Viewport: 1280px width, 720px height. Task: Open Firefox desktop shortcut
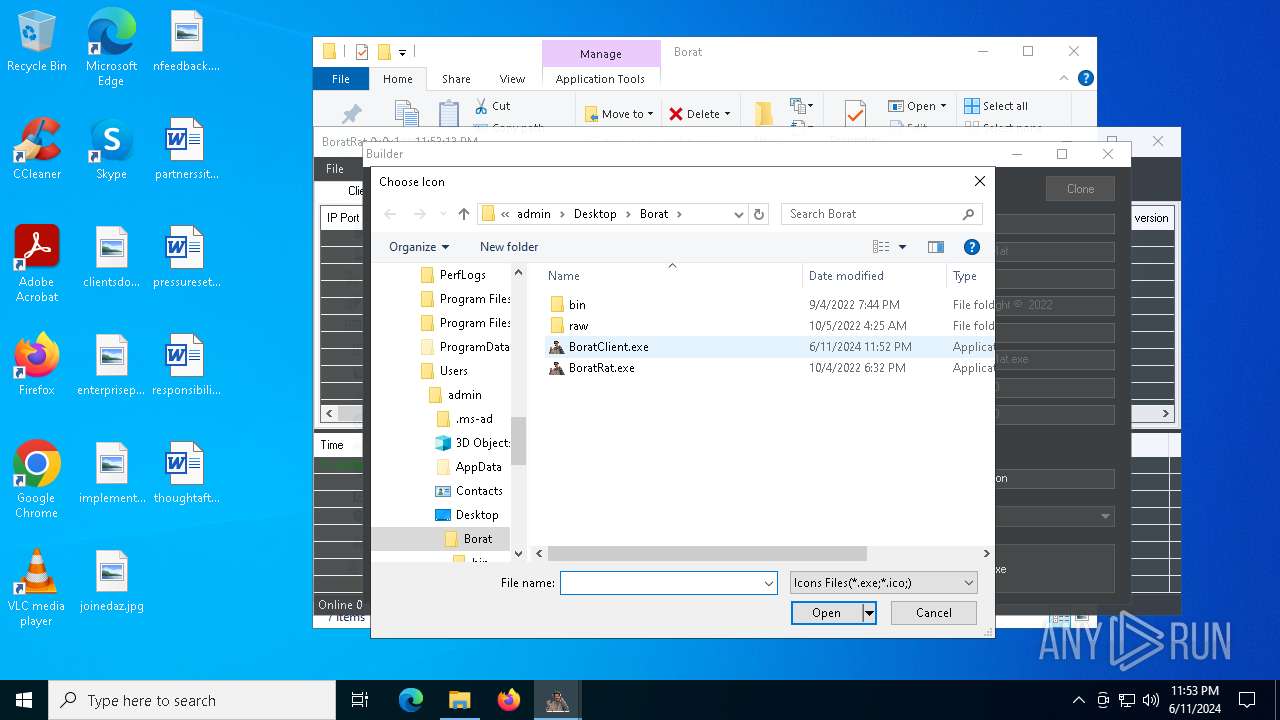pyautogui.click(x=37, y=365)
